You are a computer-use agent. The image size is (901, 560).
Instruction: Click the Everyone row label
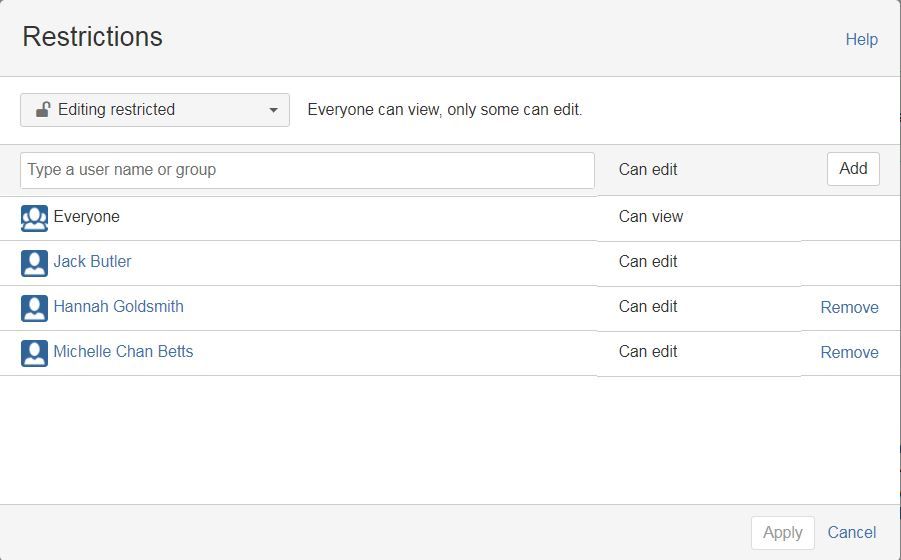tap(86, 217)
